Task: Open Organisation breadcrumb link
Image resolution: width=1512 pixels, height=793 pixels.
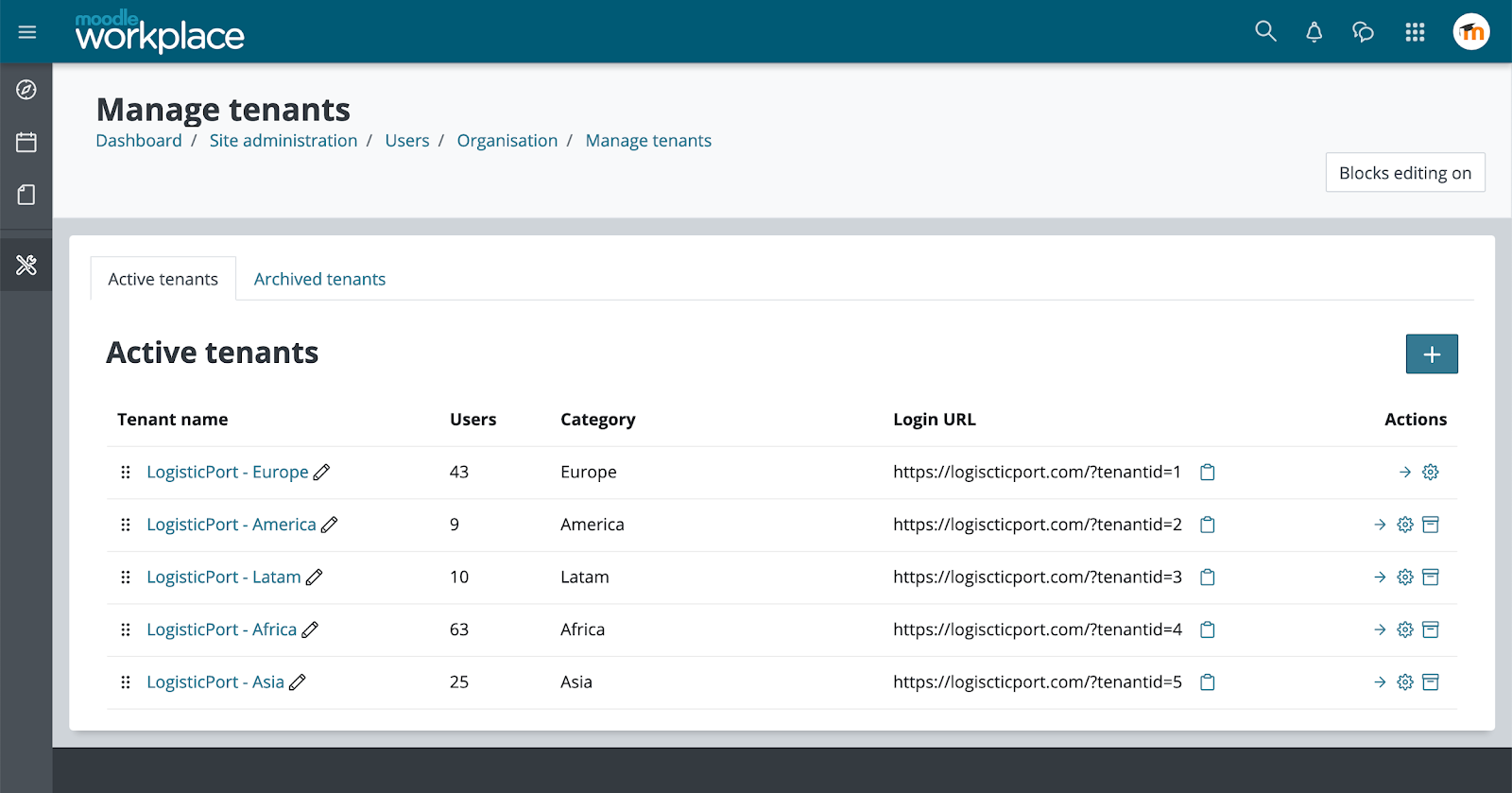Action: (x=507, y=141)
